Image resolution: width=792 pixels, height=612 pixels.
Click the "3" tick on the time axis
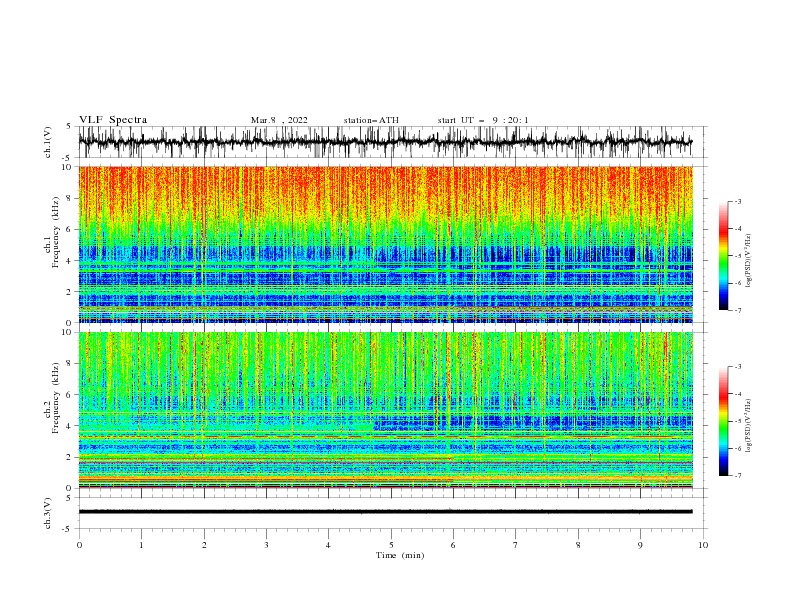pyautogui.click(x=266, y=545)
